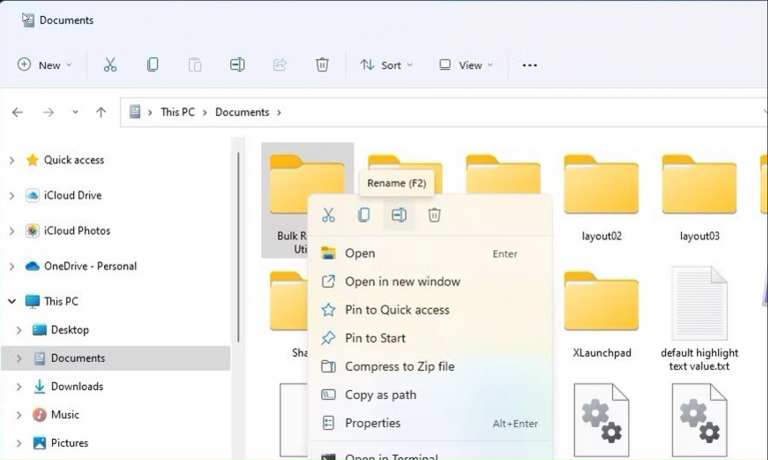
Task: Select Copy as path menu entry
Action: tap(380, 395)
